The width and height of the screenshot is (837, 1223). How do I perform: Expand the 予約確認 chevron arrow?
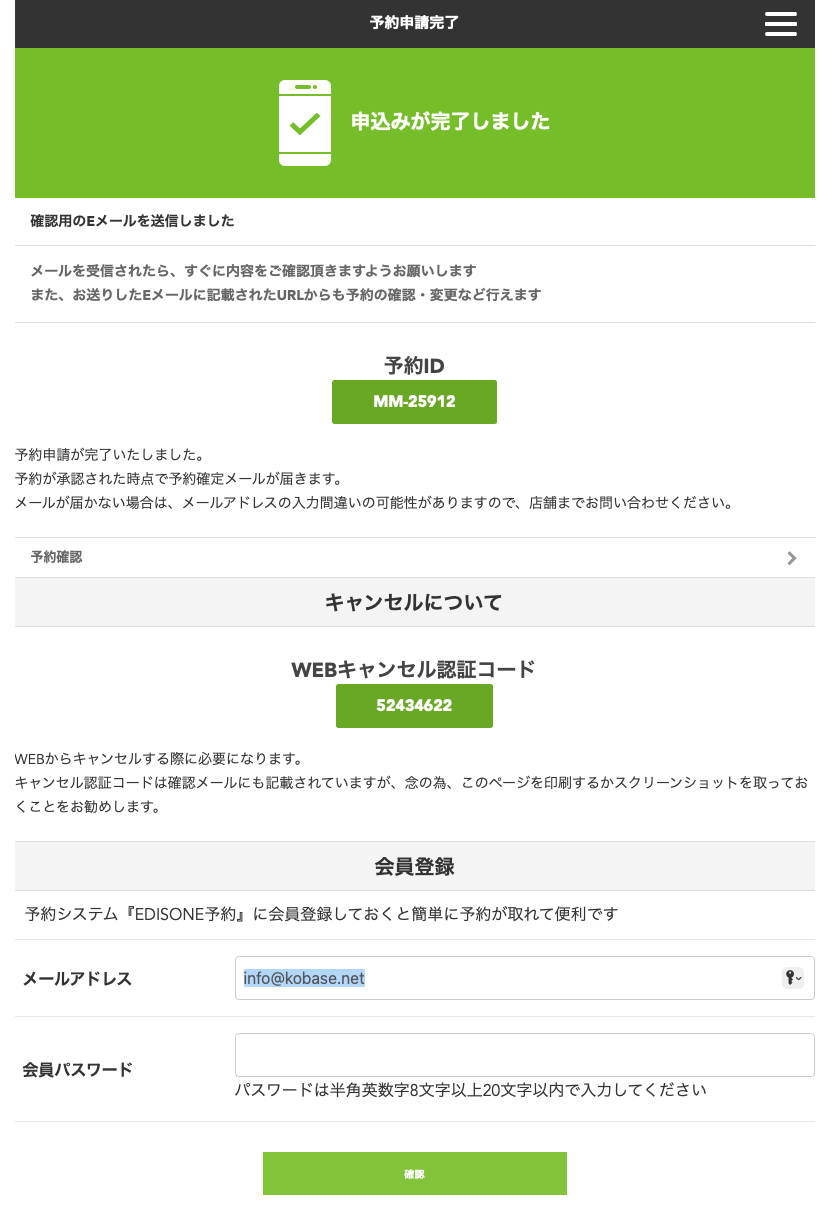(x=792, y=558)
